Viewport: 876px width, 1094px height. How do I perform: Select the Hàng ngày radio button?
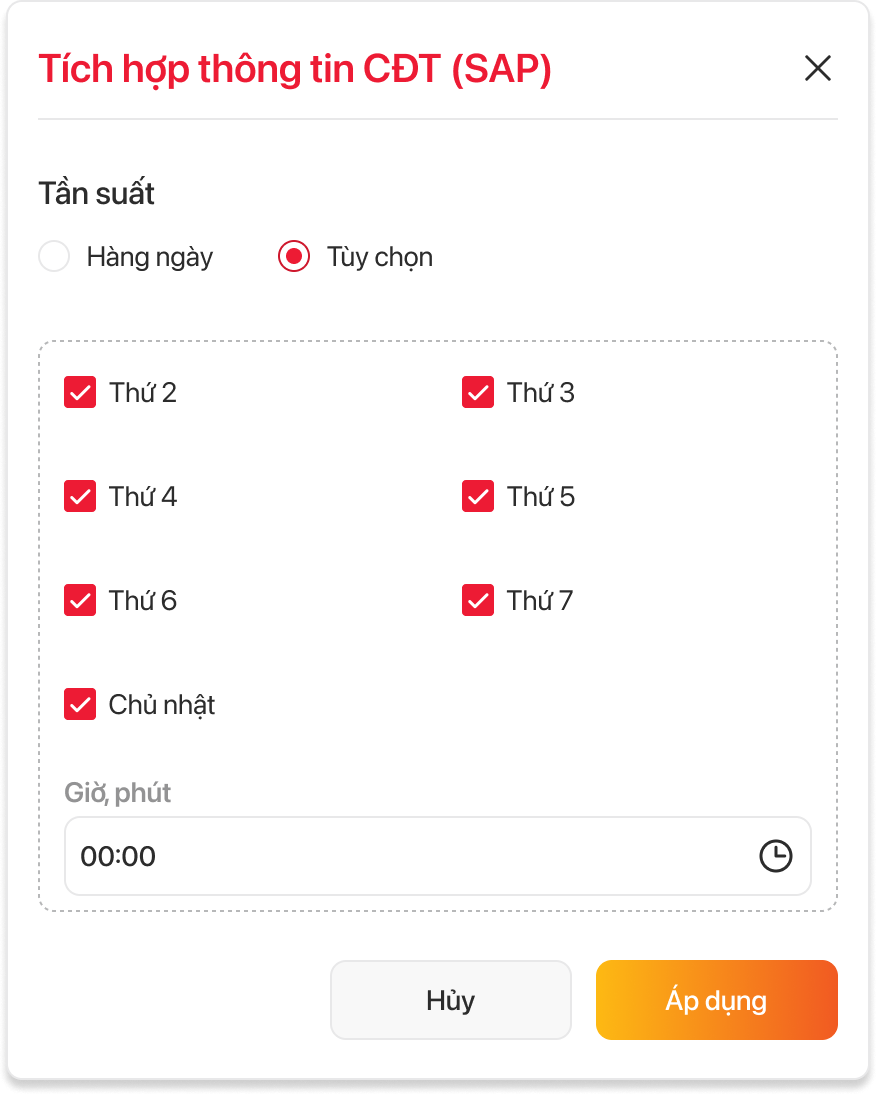pos(54,257)
